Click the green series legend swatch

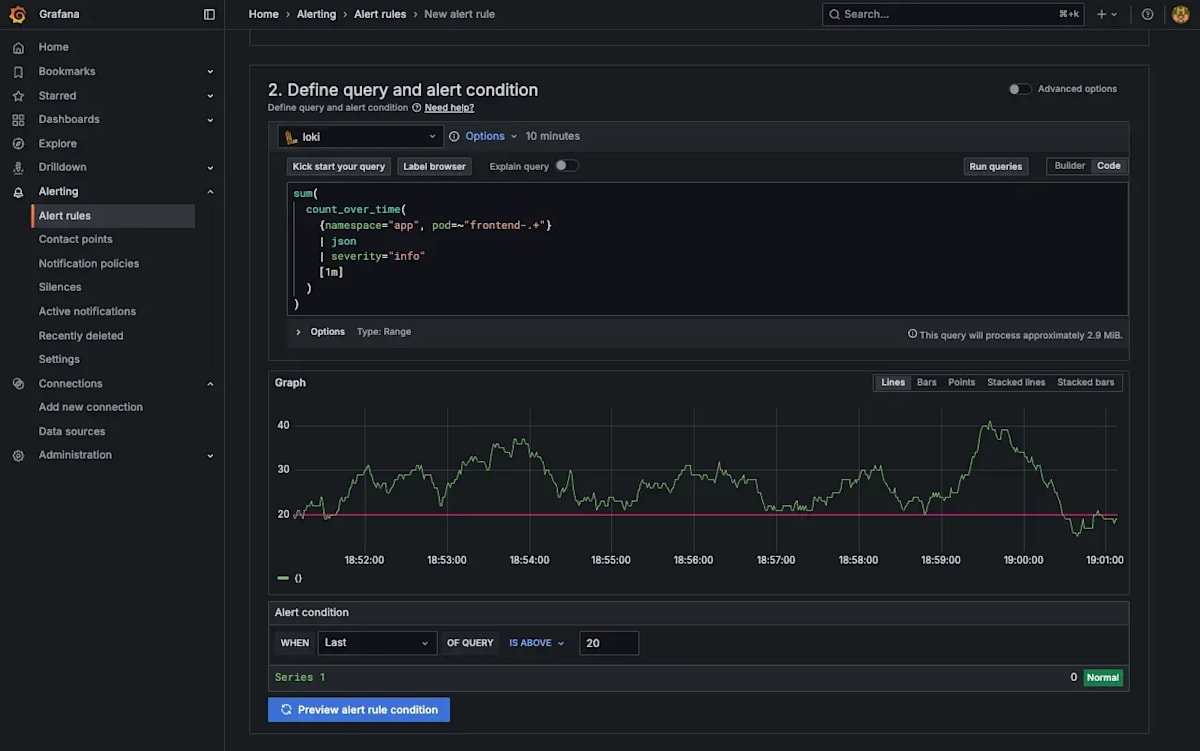[x=282, y=577]
